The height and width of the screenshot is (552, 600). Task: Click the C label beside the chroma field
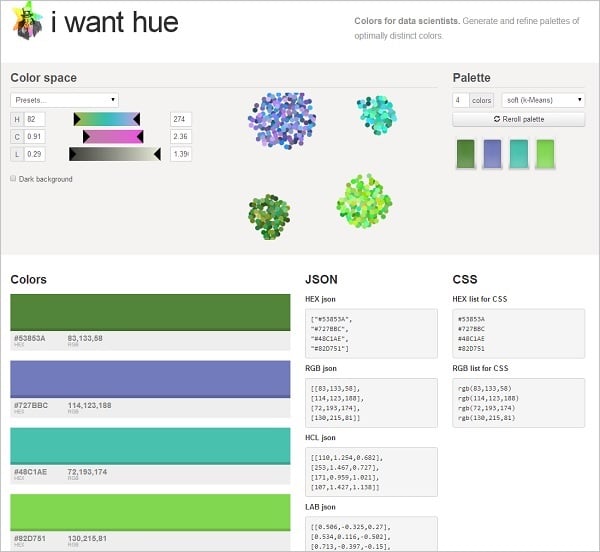(17, 137)
